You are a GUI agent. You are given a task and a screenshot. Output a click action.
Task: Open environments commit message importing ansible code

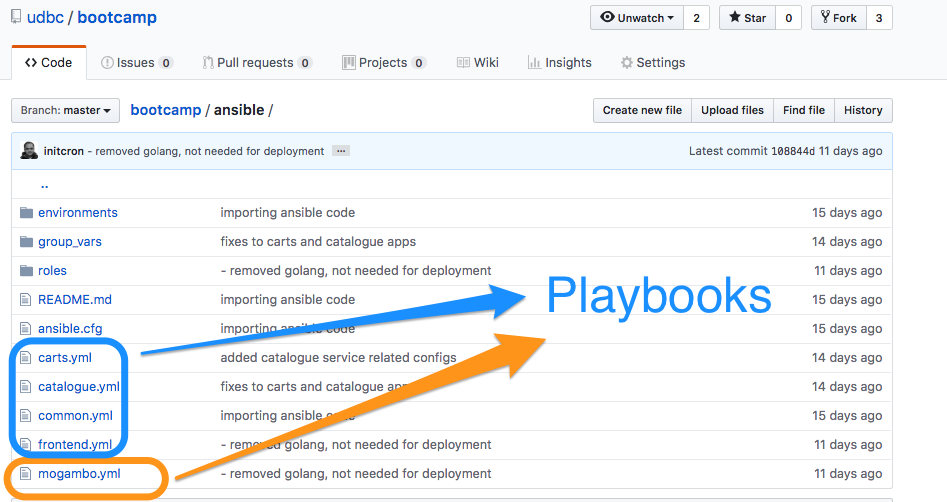click(x=287, y=213)
